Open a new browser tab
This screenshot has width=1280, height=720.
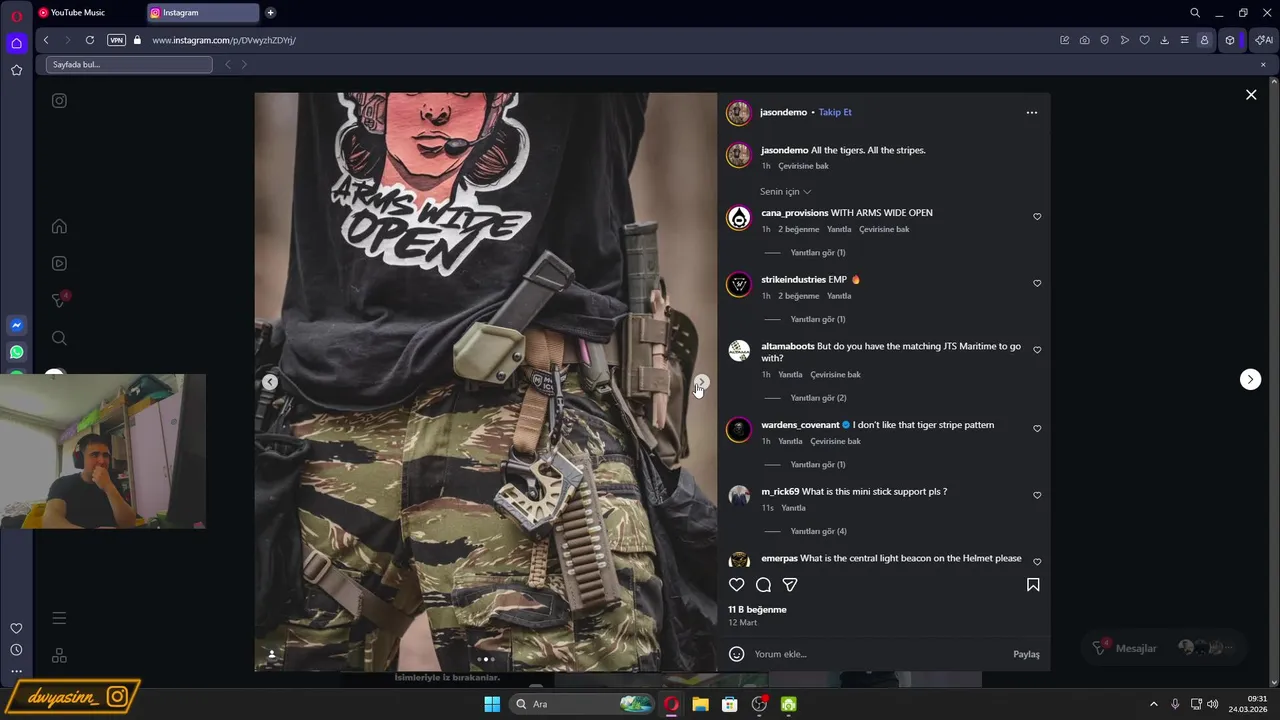(x=270, y=13)
